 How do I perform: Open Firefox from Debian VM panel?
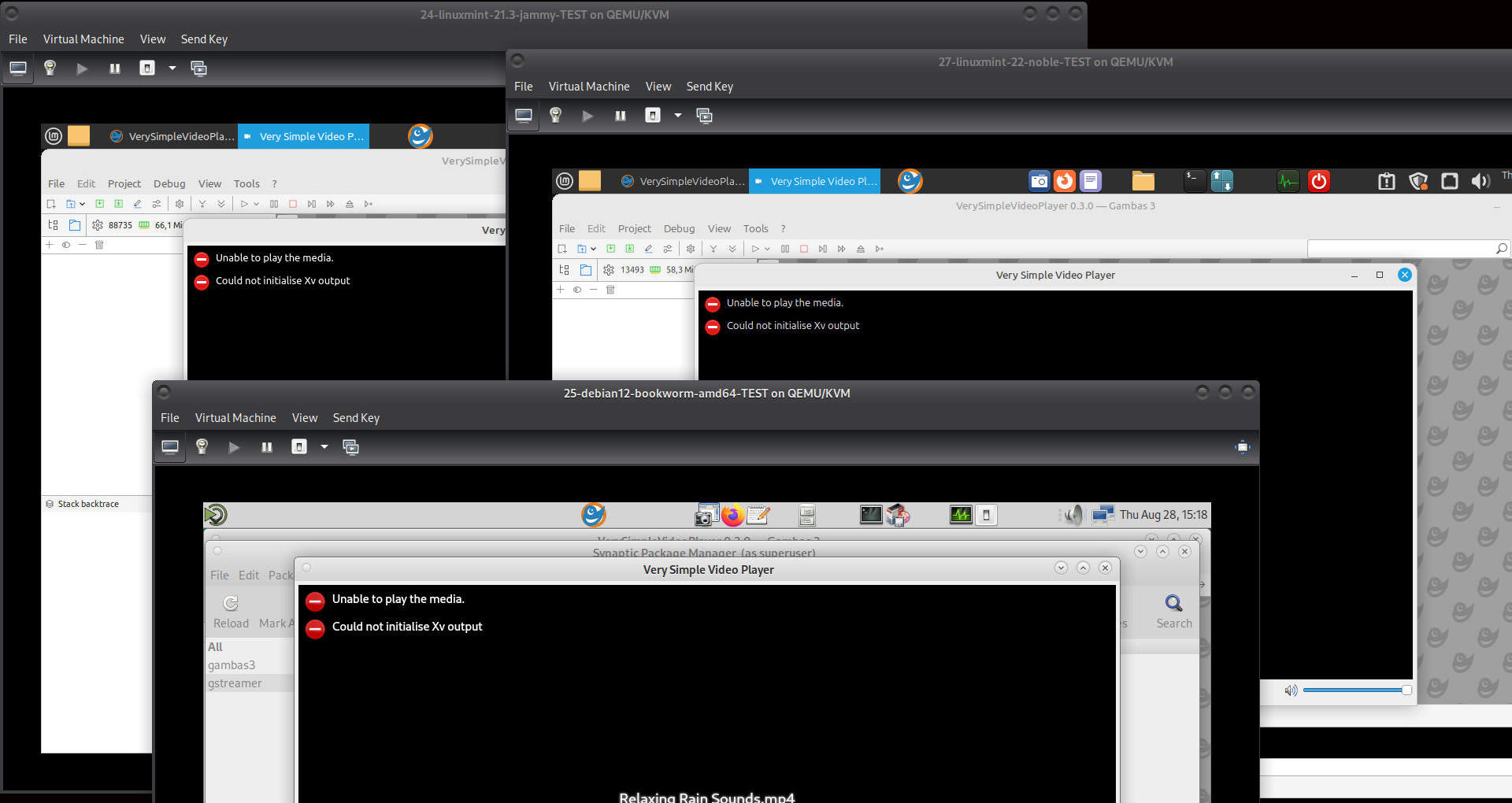732,515
